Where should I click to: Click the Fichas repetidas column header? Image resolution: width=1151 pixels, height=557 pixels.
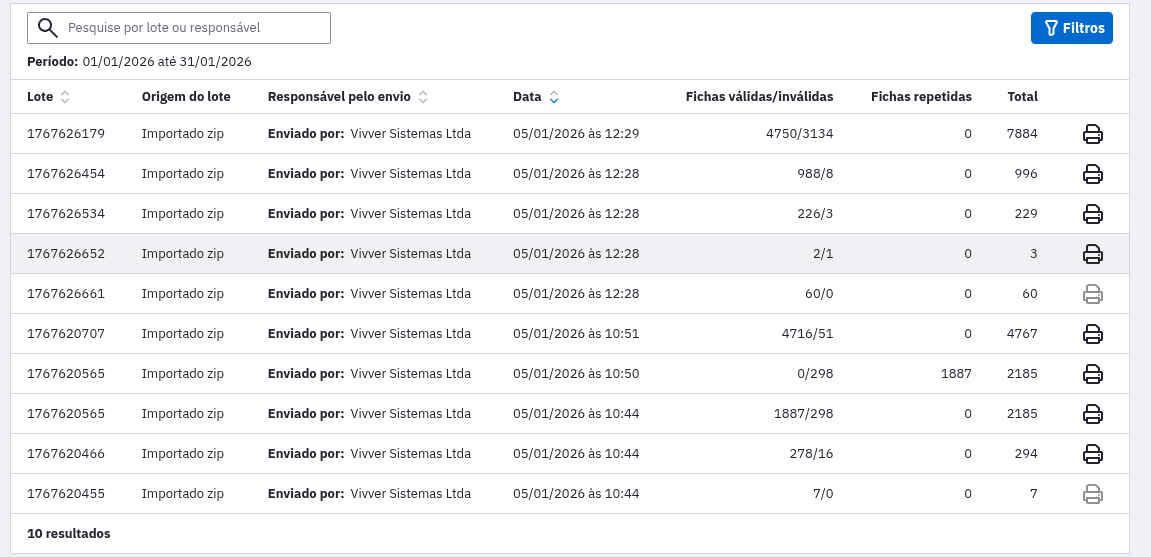(921, 97)
